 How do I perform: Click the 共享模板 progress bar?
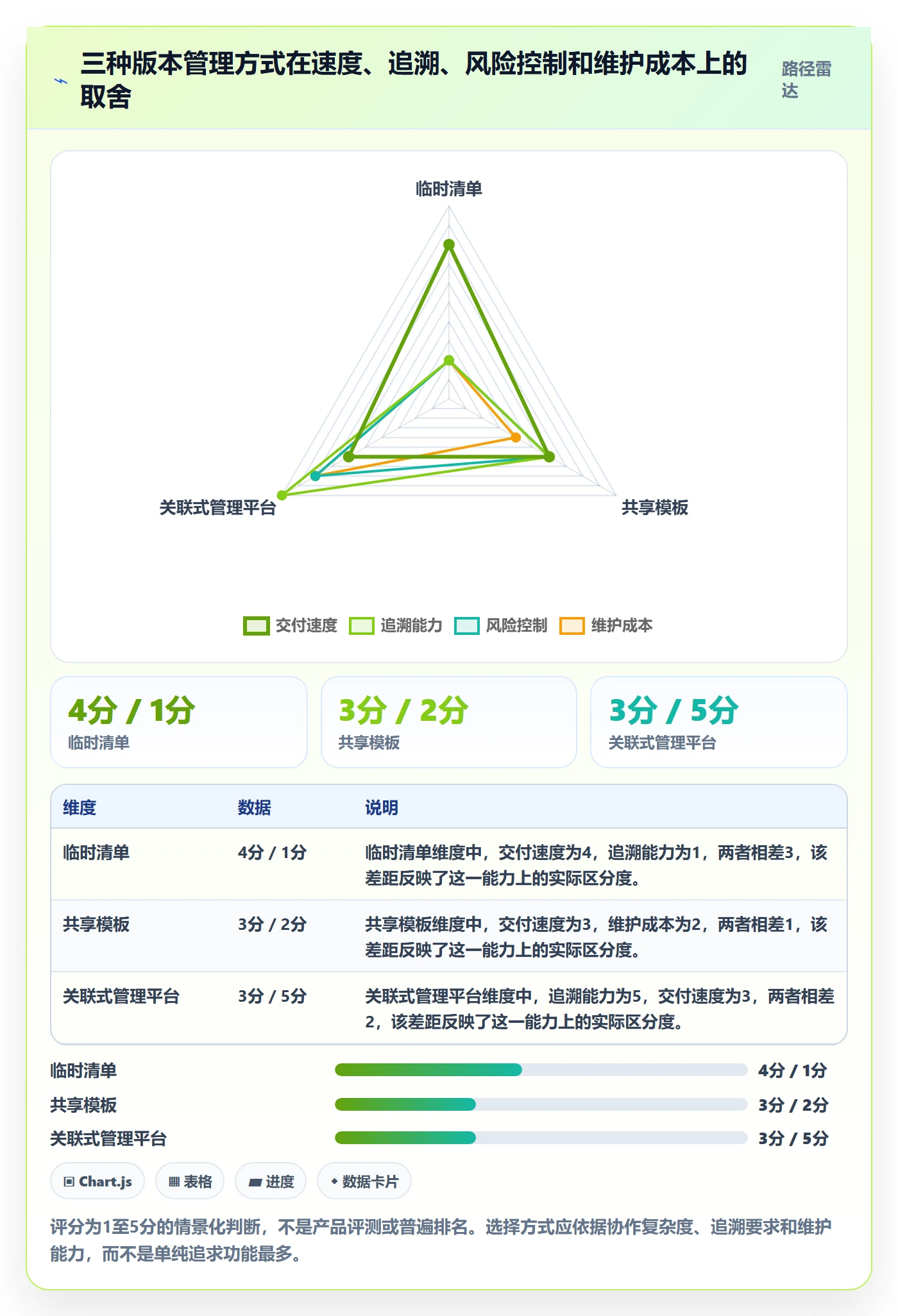541,1104
